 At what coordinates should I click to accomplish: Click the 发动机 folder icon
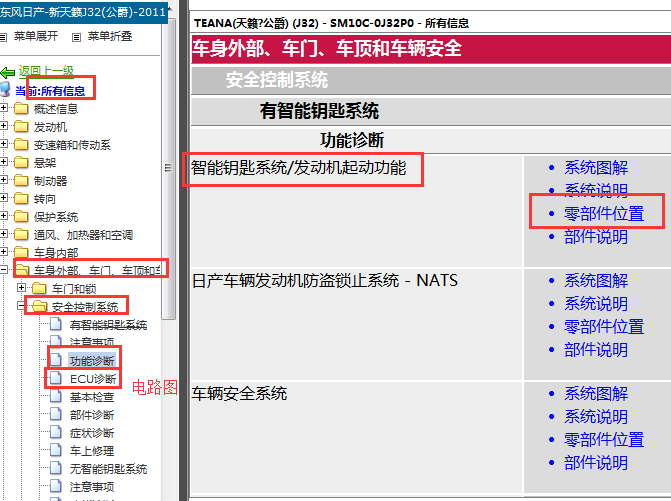[21, 127]
